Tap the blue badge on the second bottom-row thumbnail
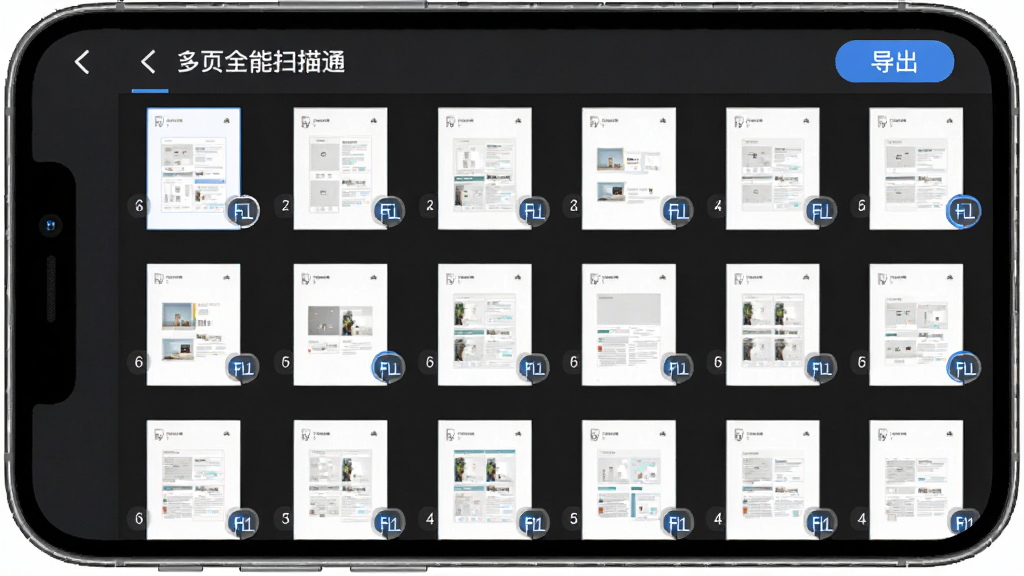 point(389,523)
